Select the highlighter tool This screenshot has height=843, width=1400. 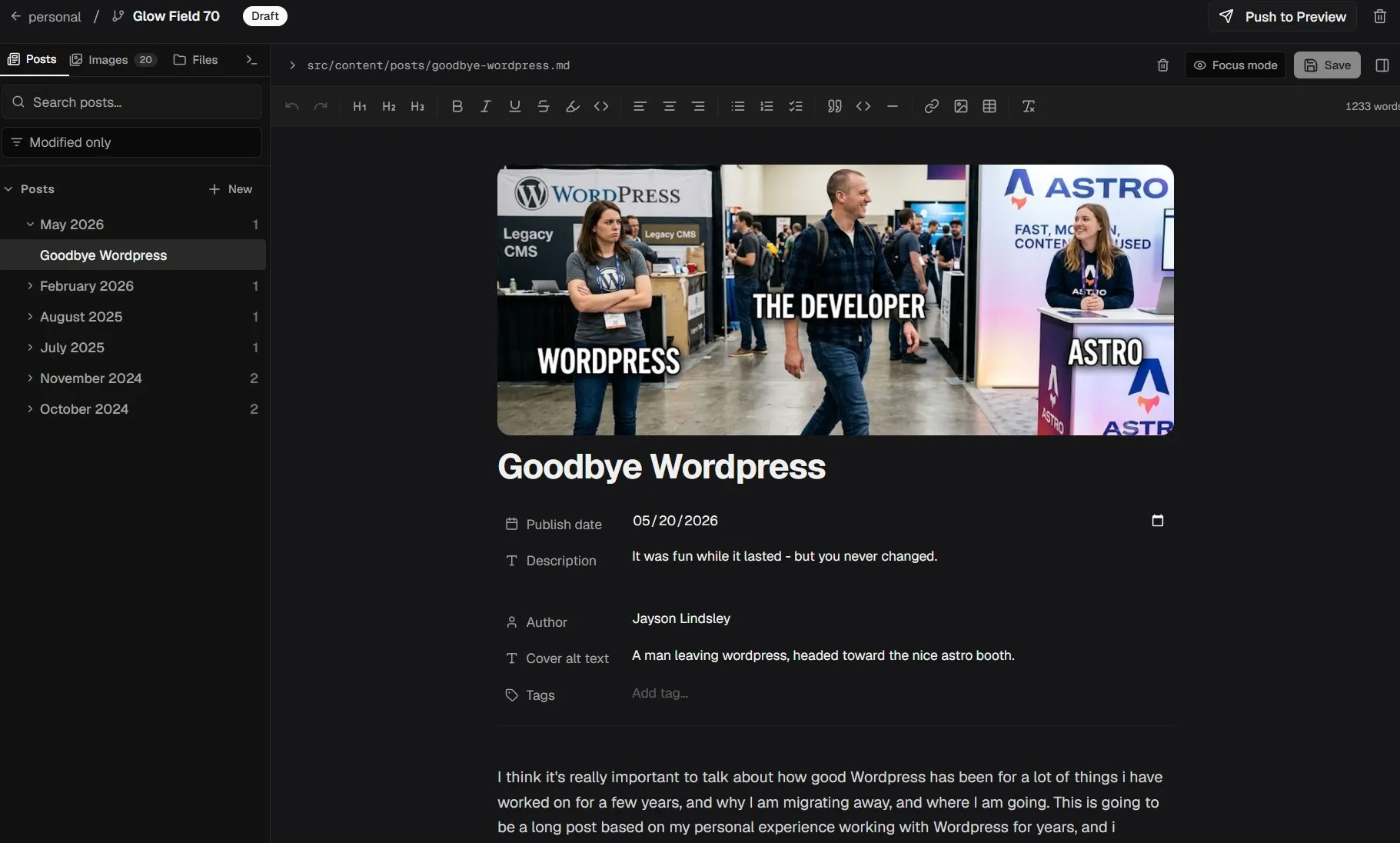pyautogui.click(x=572, y=106)
